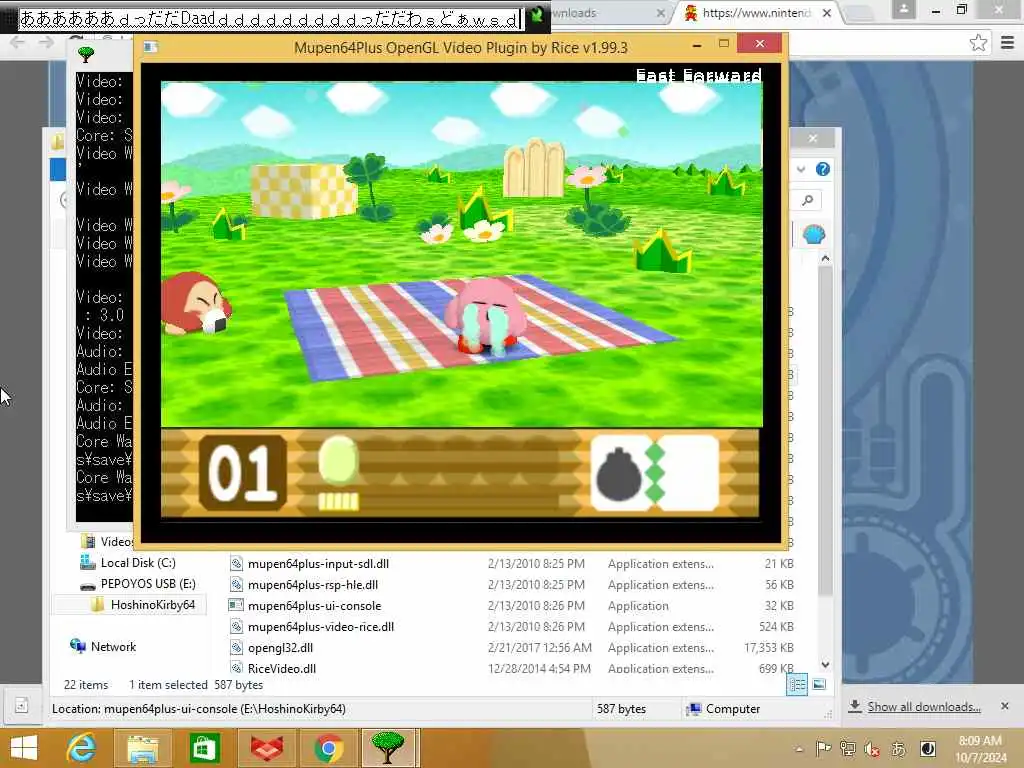Image resolution: width=1024 pixels, height=768 pixels.
Task: Click the network tray icon
Action: click(848, 748)
